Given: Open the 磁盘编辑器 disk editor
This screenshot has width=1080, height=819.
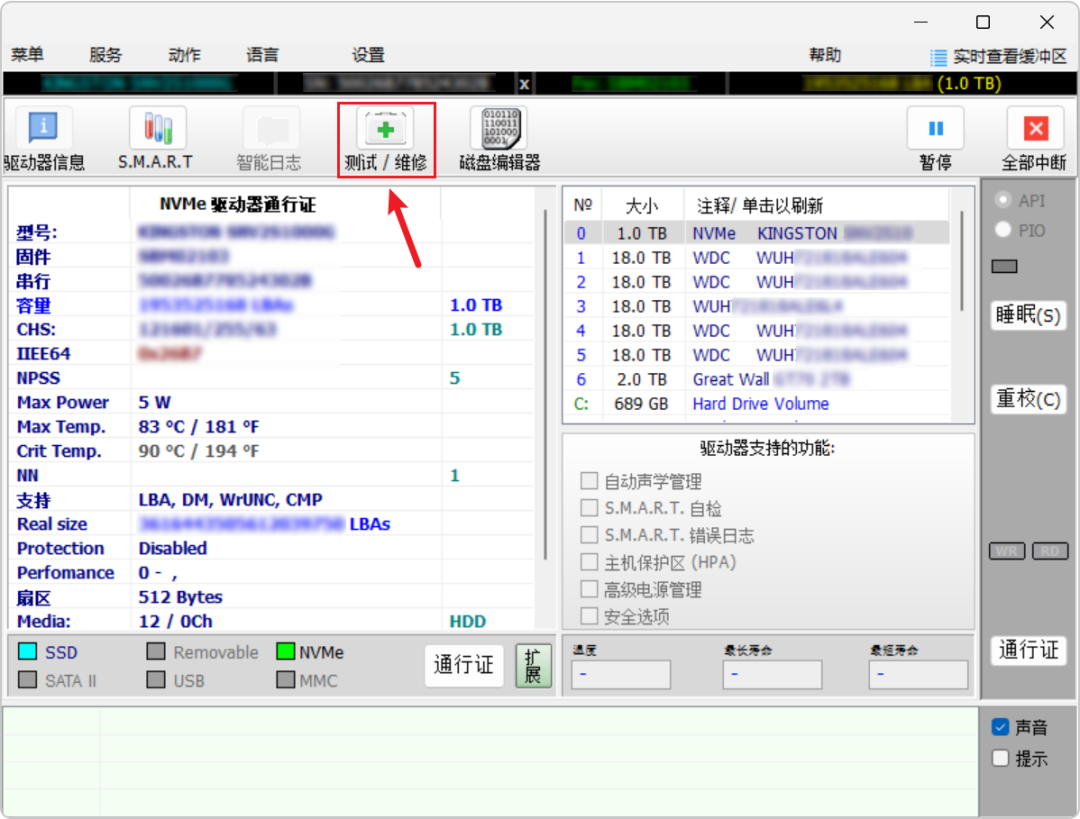Looking at the screenshot, I should coord(500,139).
